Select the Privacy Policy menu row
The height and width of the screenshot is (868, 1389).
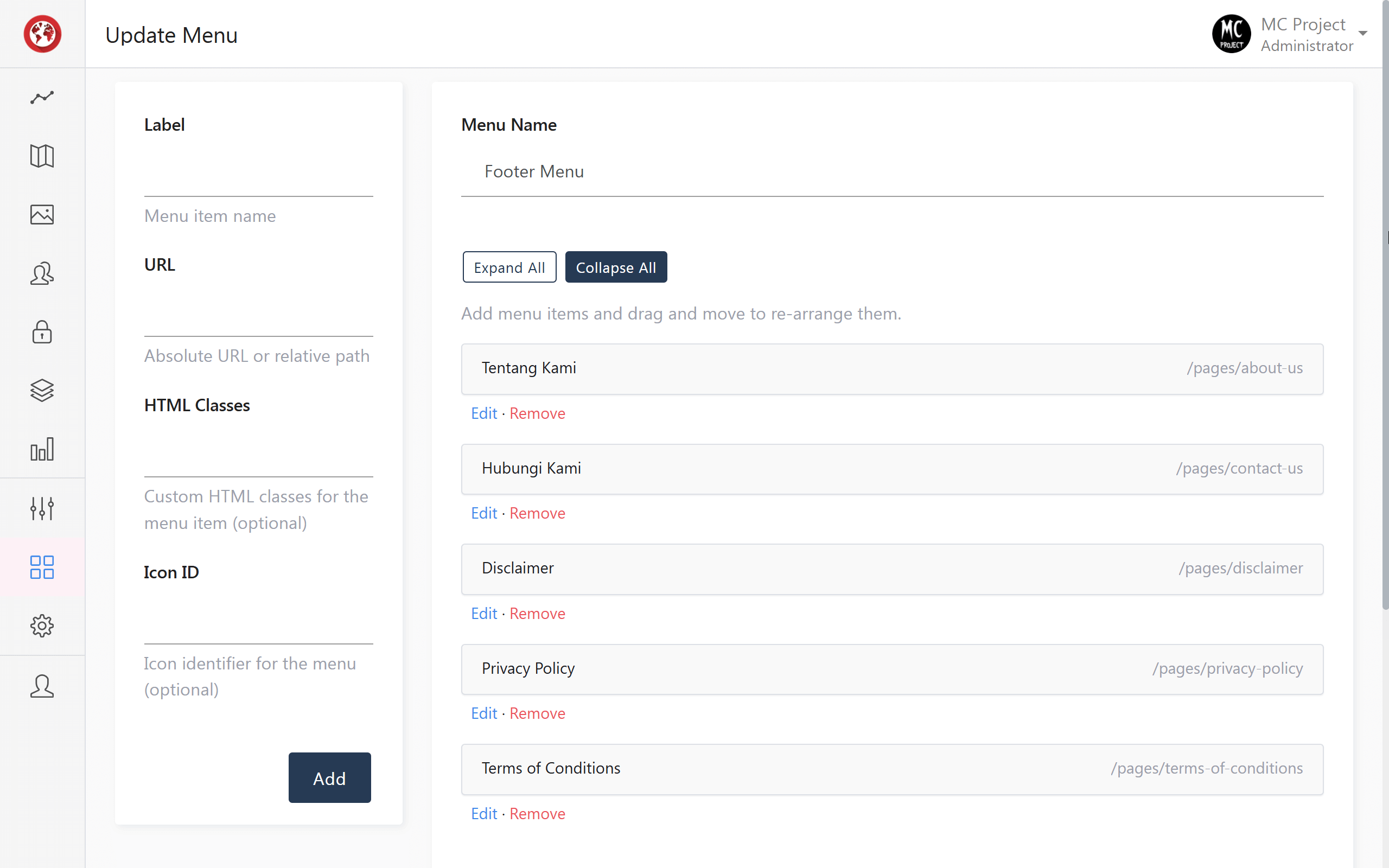click(x=892, y=669)
